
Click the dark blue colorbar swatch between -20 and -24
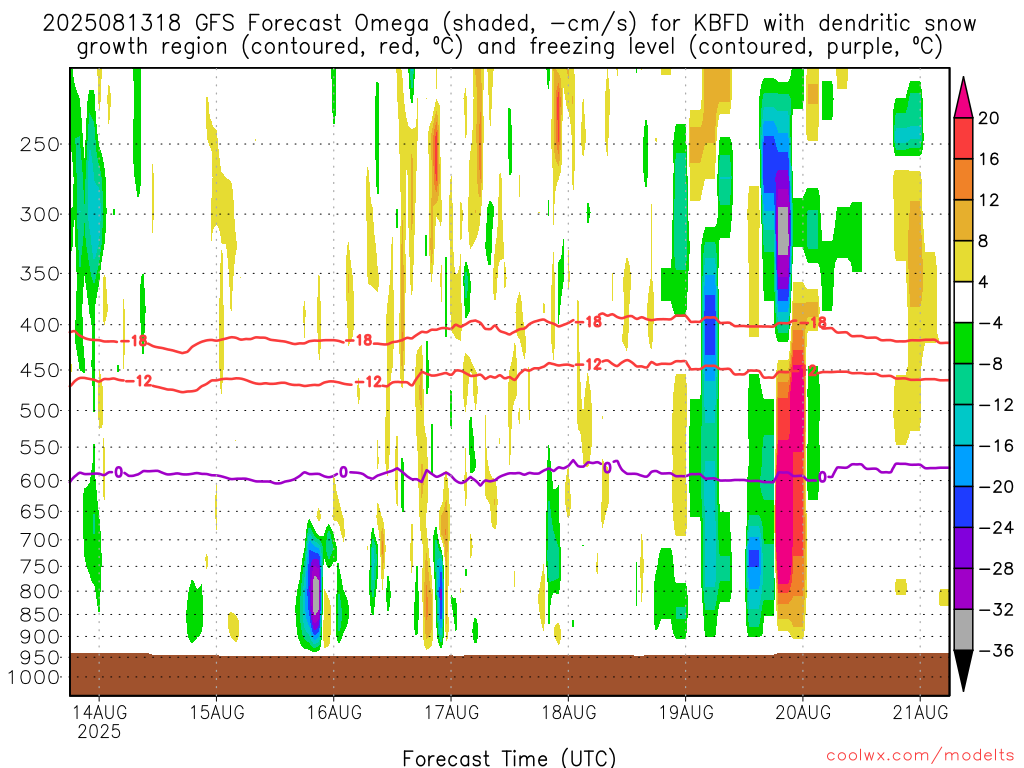(x=963, y=507)
